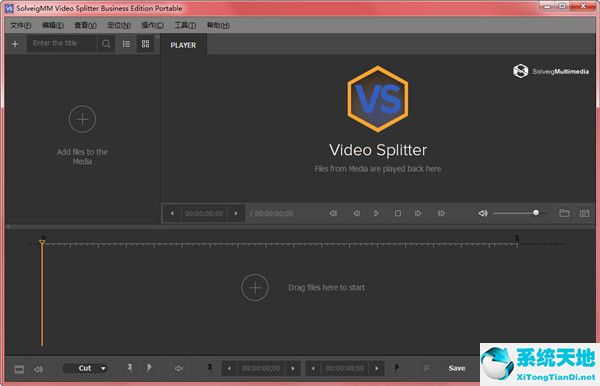Click the orange playhead marker on timeline
This screenshot has height=386, width=600.
pyautogui.click(x=42, y=242)
